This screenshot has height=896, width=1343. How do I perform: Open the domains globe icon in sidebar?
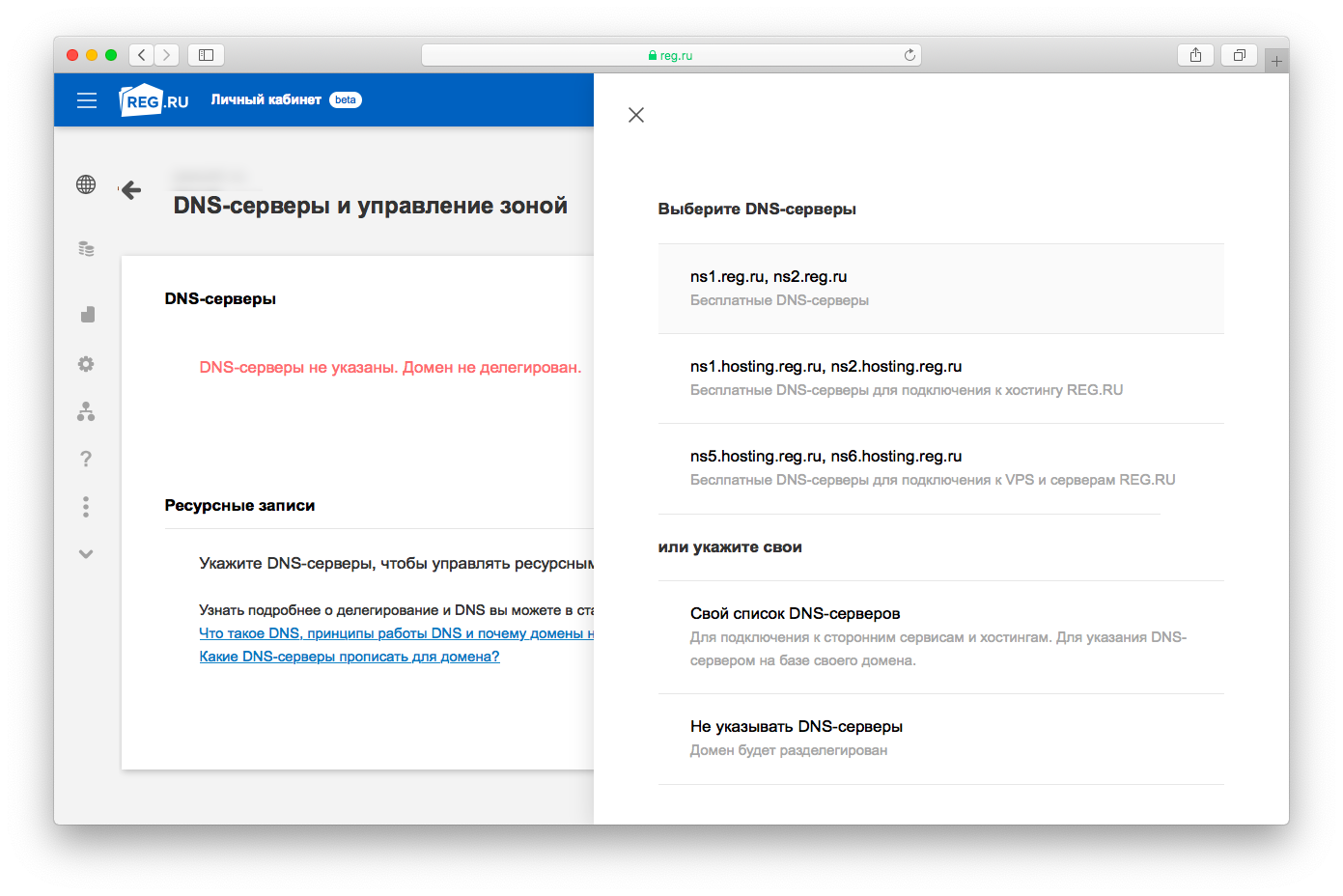tap(86, 184)
